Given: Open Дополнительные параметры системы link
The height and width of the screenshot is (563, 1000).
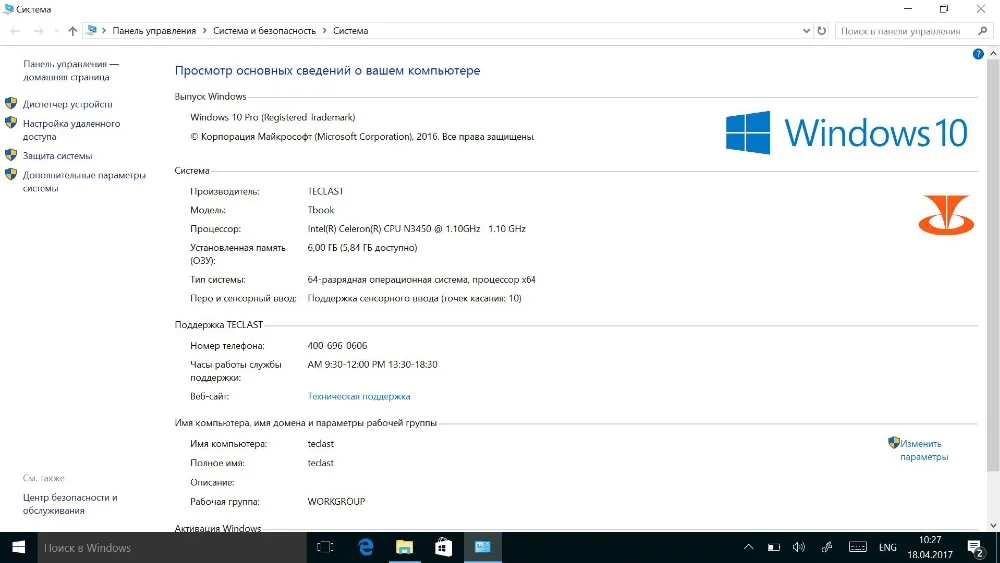Looking at the screenshot, I should 84,181.
